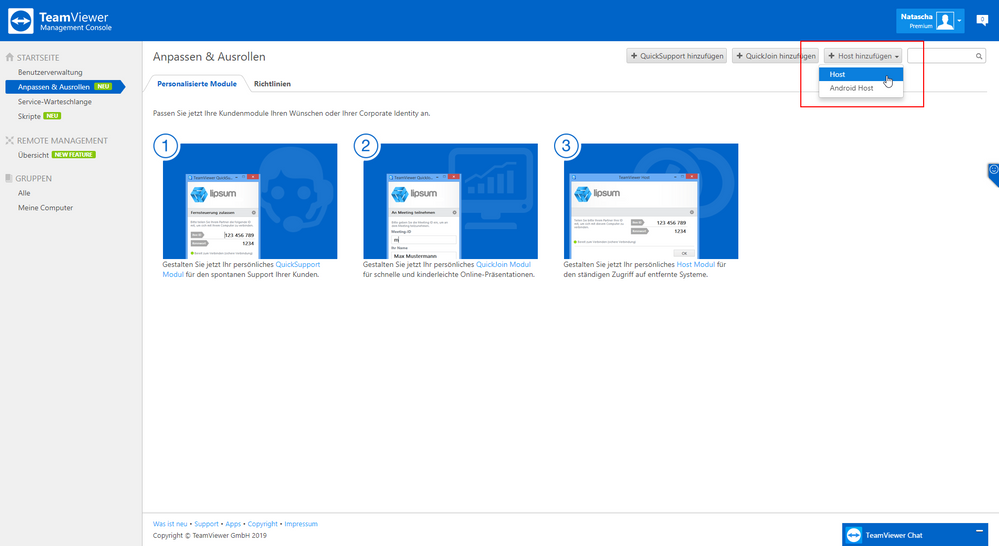Follow the Host Modul link
999x546 pixels.
pos(696,264)
